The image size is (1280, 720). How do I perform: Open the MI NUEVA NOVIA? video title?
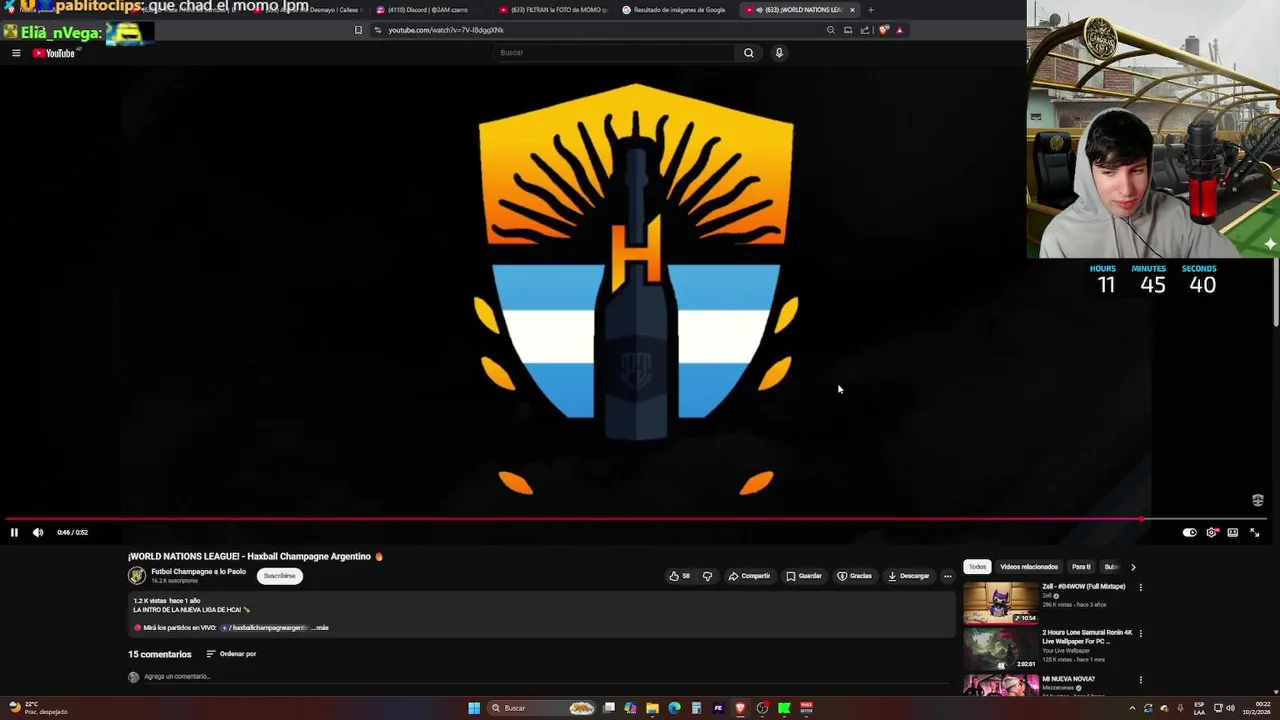click(1068, 679)
